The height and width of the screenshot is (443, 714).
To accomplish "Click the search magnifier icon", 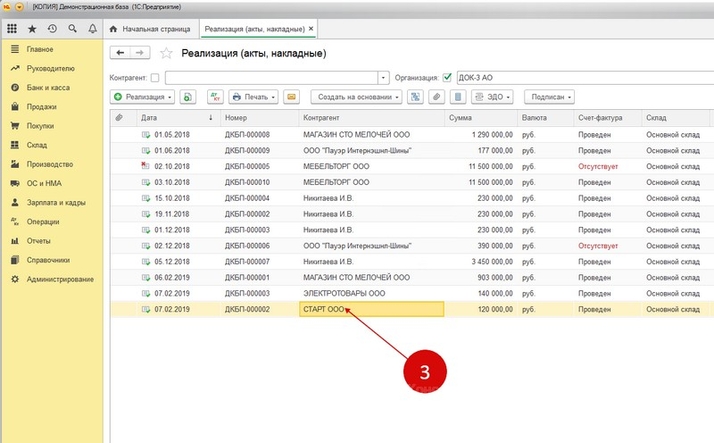I will coord(71,28).
